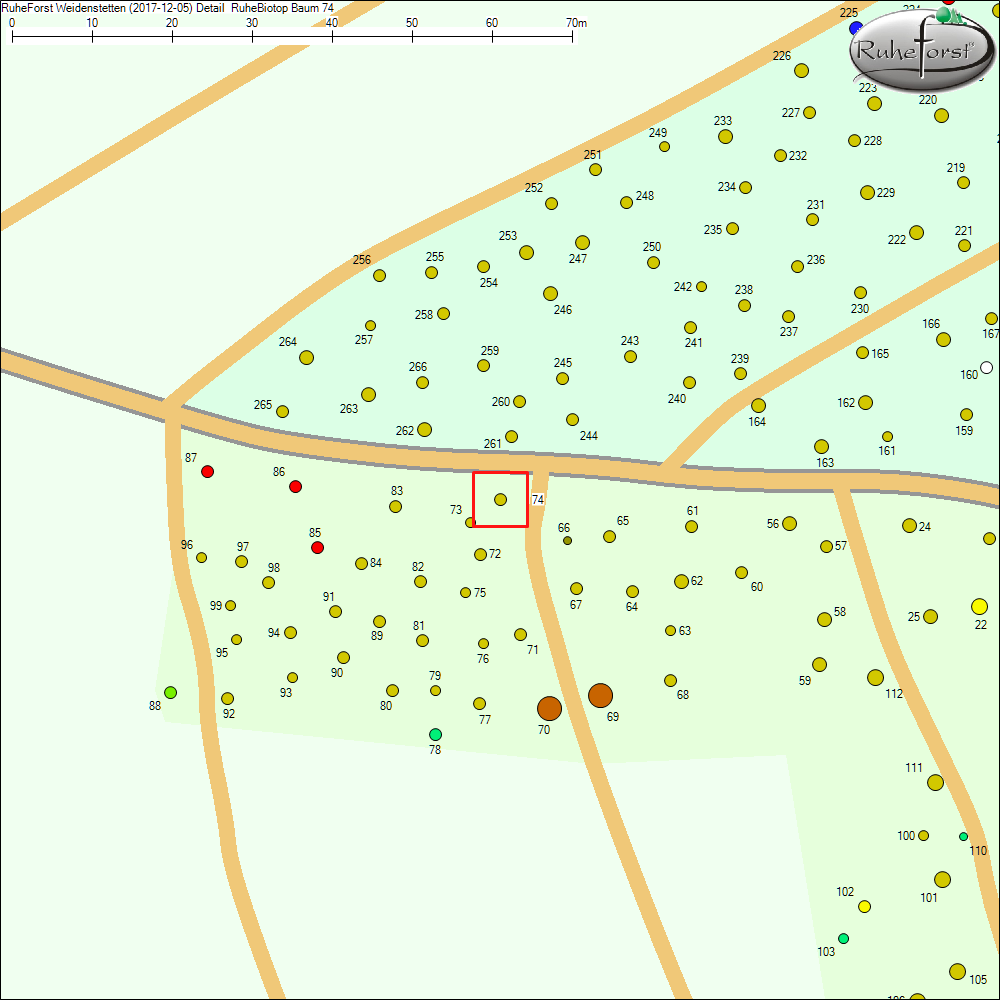The image size is (1000, 1000).
Task: Select the bright yellow tree 22 marker
Action: (x=979, y=606)
